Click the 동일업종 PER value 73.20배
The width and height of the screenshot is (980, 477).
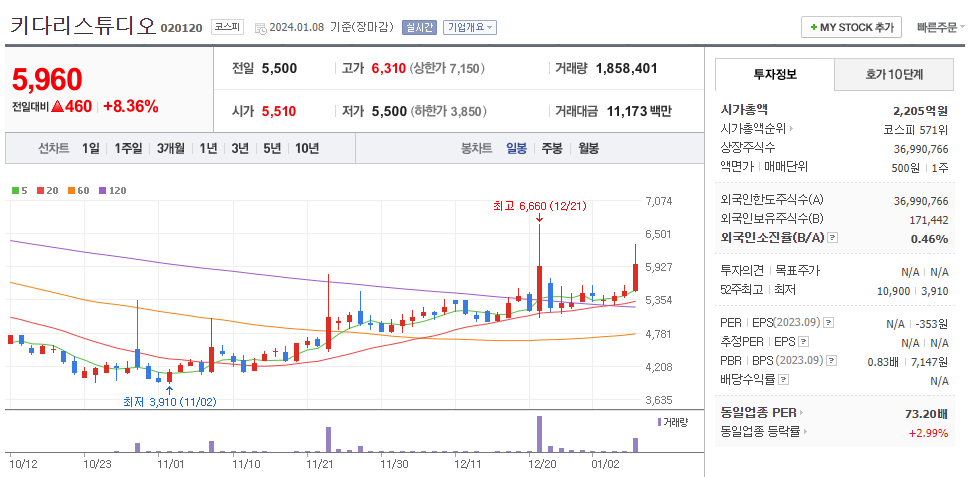pyautogui.click(x=926, y=413)
